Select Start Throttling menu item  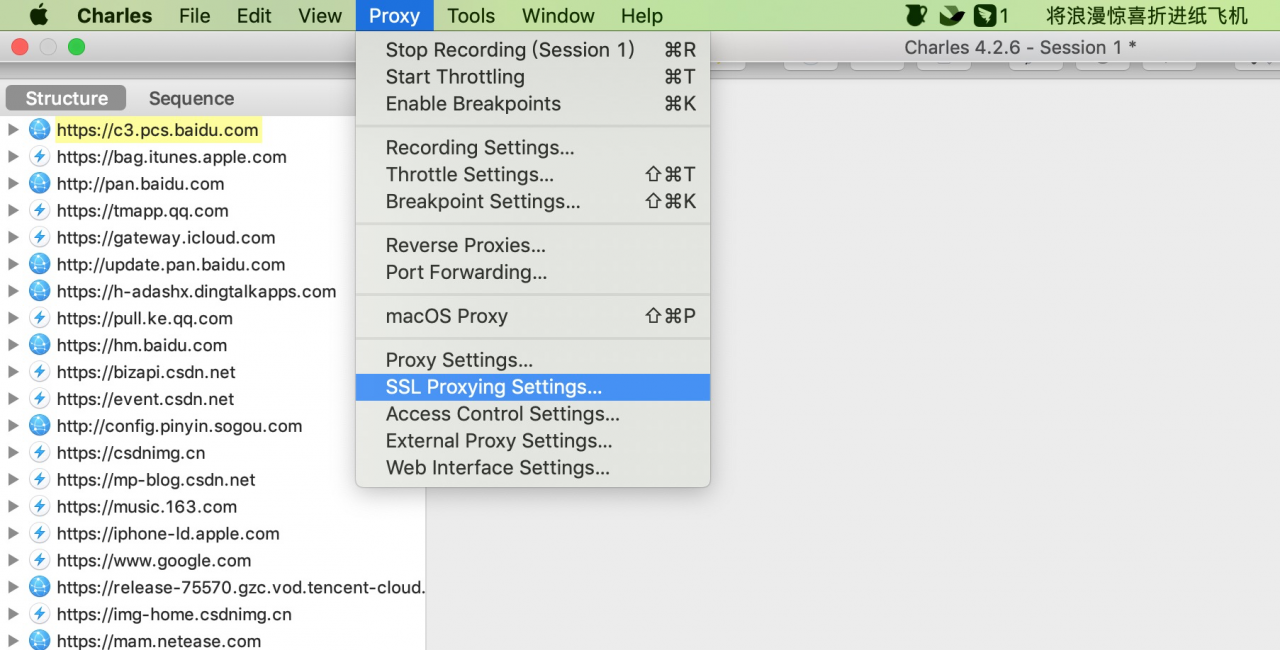pos(533,76)
